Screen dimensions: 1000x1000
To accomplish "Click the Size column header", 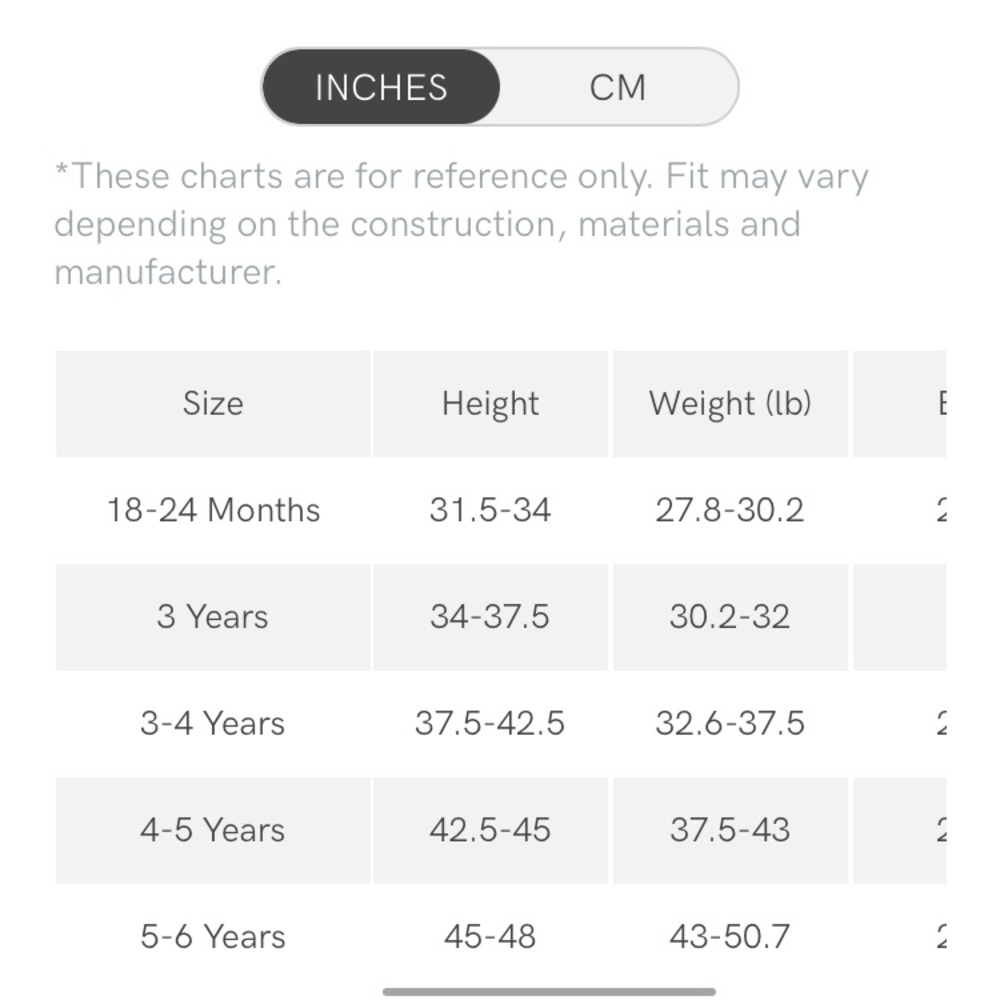I will point(213,404).
